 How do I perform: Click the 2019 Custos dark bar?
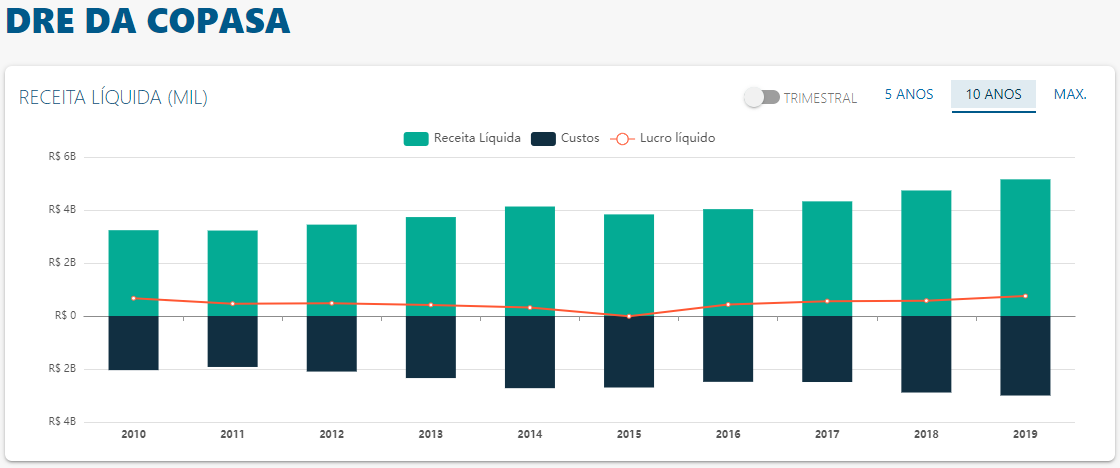(x=1026, y=355)
